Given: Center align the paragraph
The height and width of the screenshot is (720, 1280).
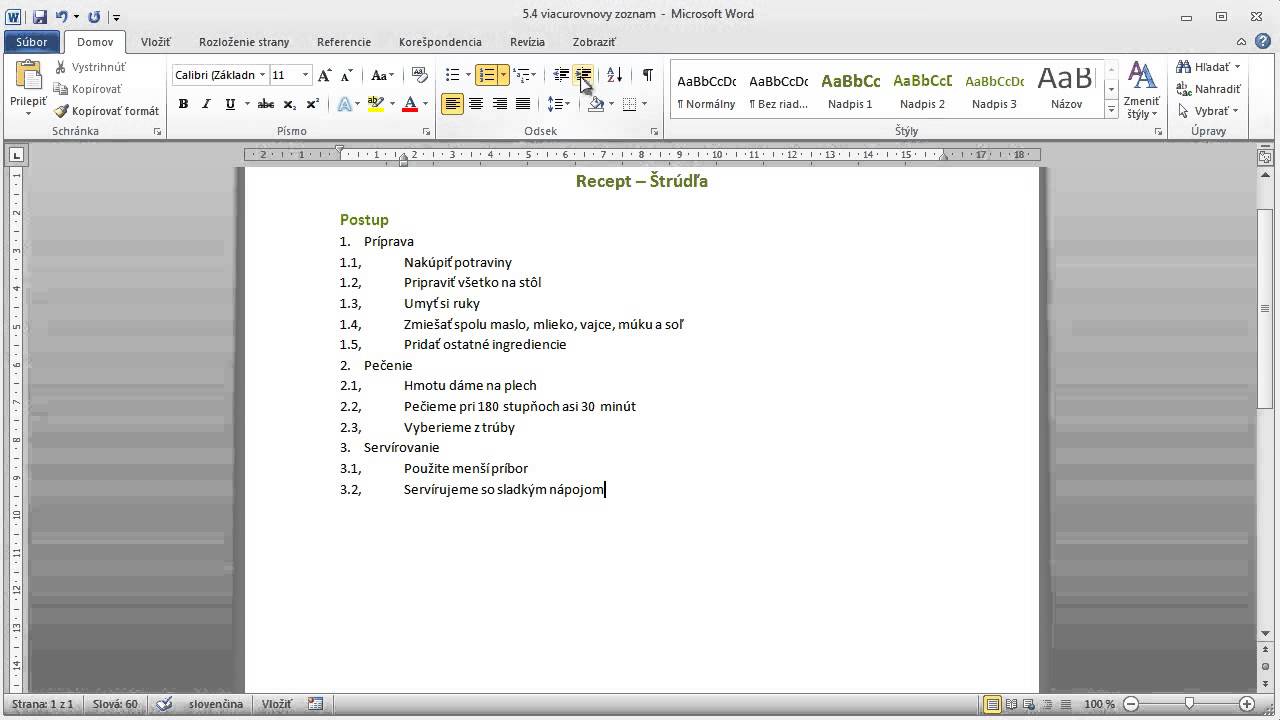Looking at the screenshot, I should pos(476,104).
